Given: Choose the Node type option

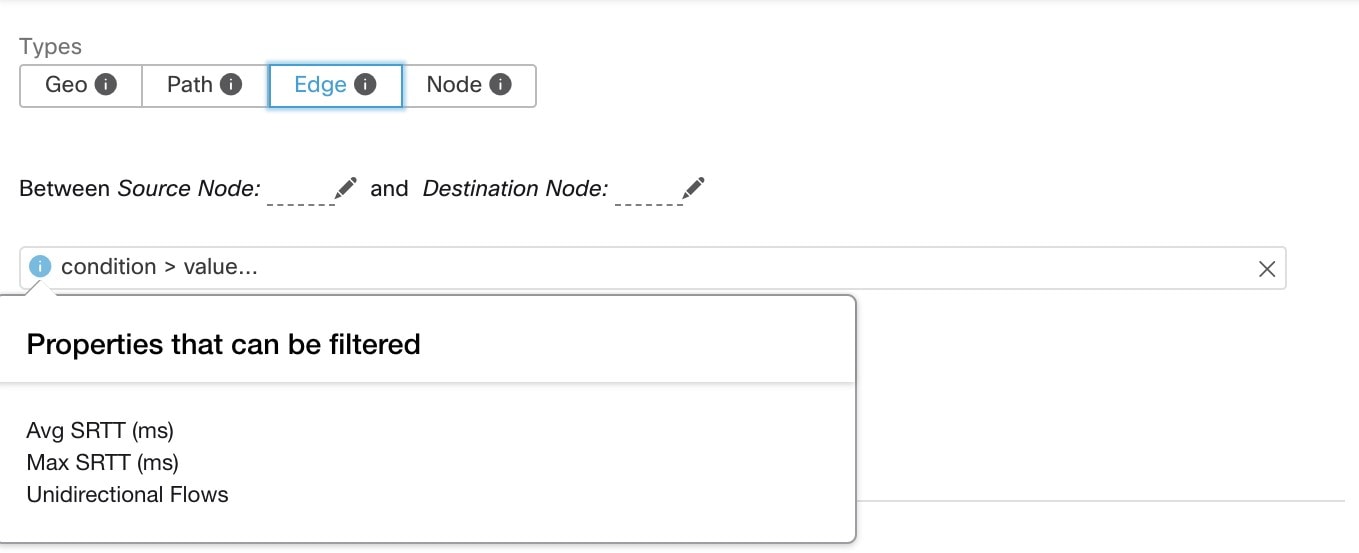Looking at the screenshot, I should [454, 85].
